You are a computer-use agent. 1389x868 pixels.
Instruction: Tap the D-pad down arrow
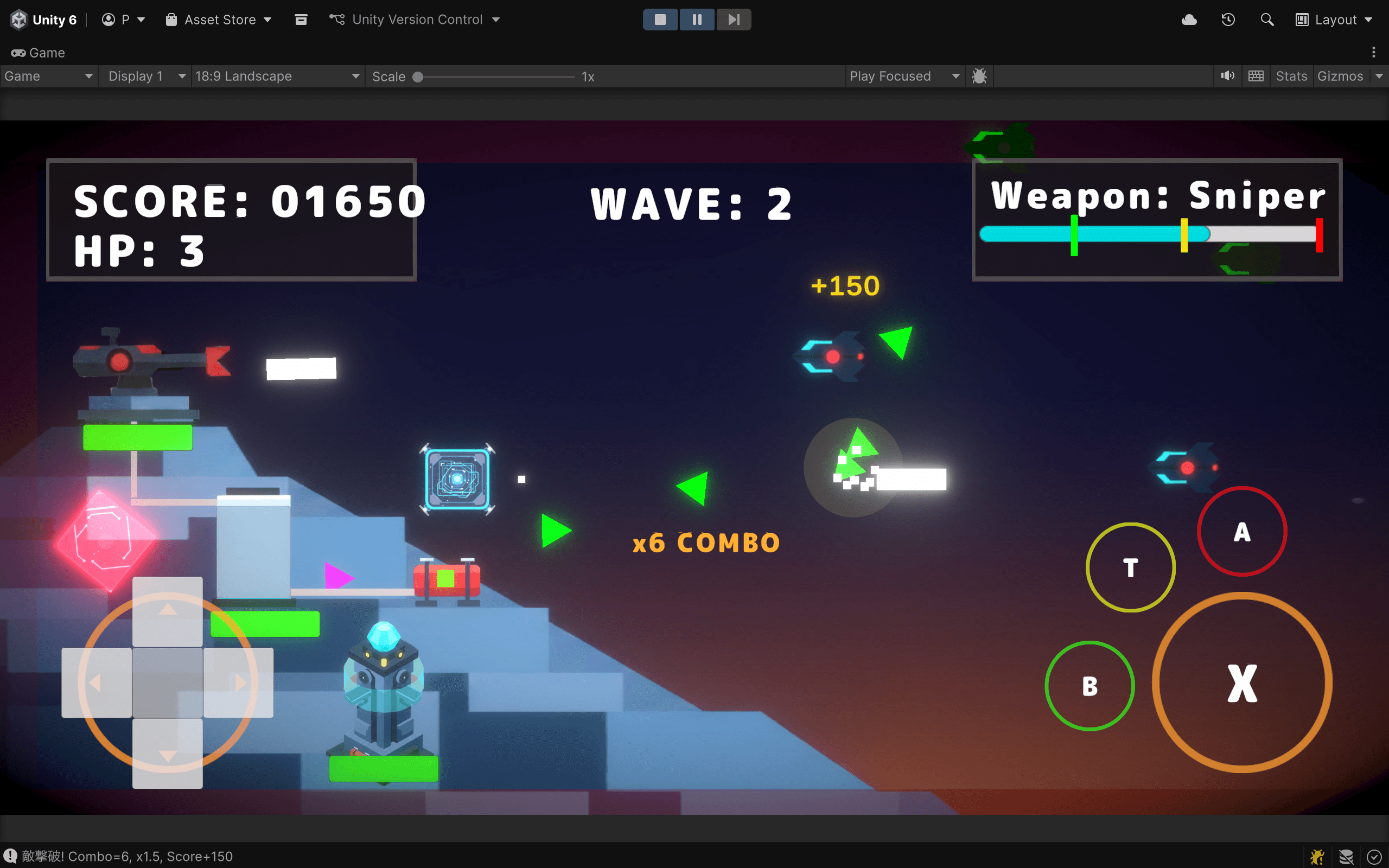pos(168,753)
